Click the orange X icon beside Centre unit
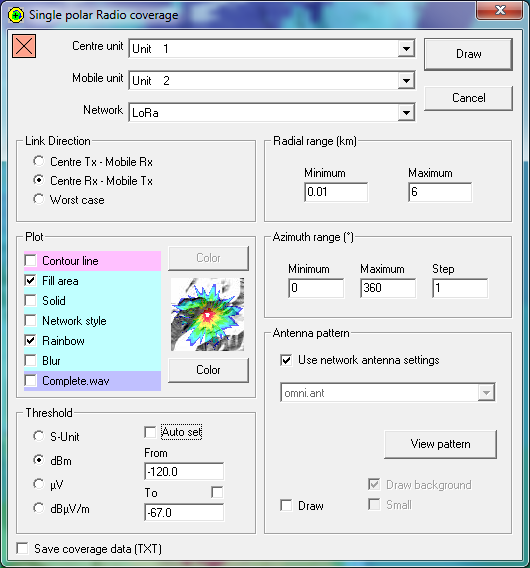 pos(24,46)
